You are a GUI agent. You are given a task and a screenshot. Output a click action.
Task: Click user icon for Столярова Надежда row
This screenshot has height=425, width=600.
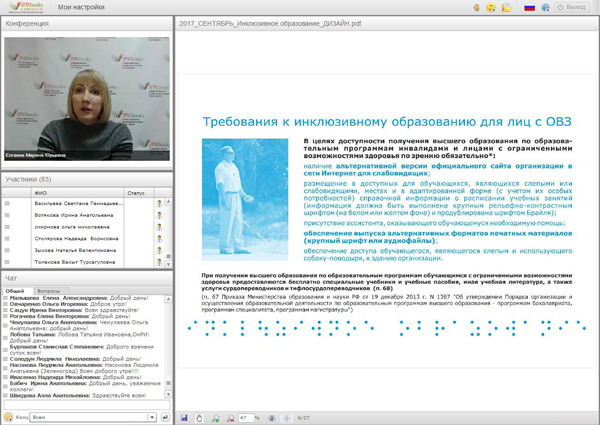159,239
